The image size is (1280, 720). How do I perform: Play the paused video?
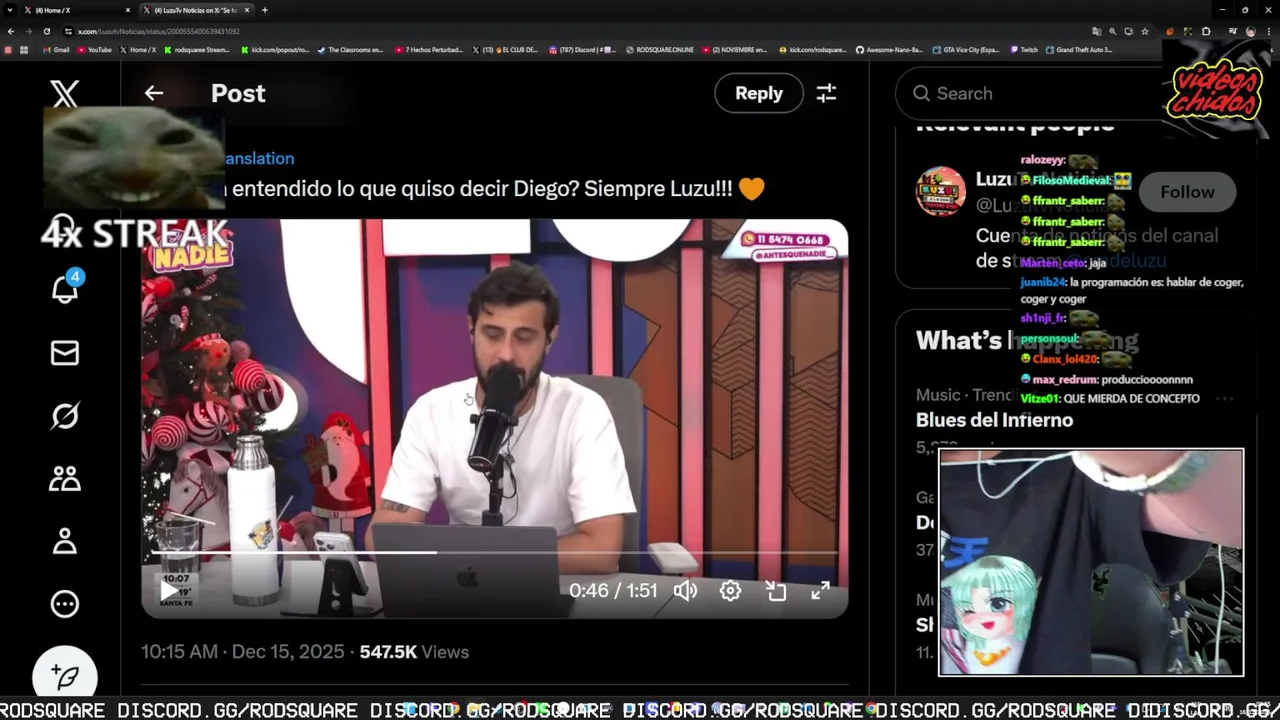(x=169, y=590)
